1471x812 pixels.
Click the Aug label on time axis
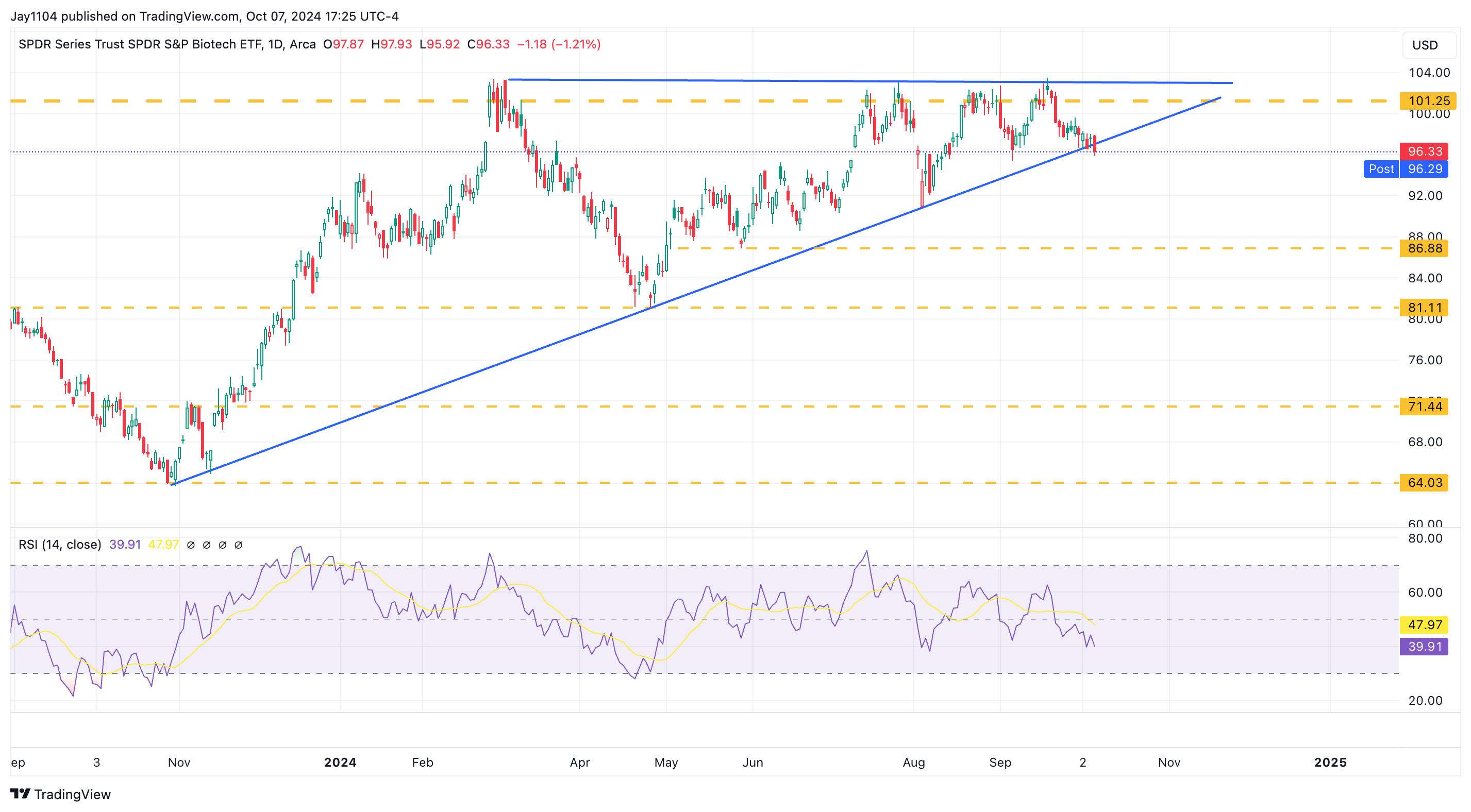pyautogui.click(x=914, y=763)
